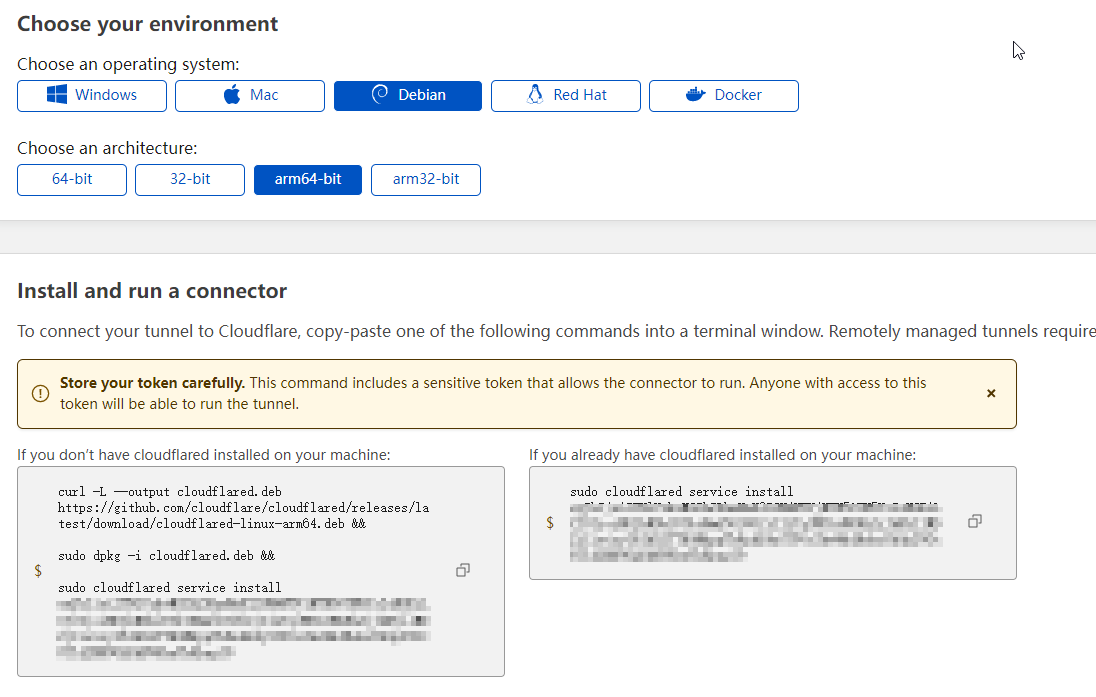Click the blurred token in right command box
The width and height of the screenshot is (1096, 697).
click(x=755, y=530)
